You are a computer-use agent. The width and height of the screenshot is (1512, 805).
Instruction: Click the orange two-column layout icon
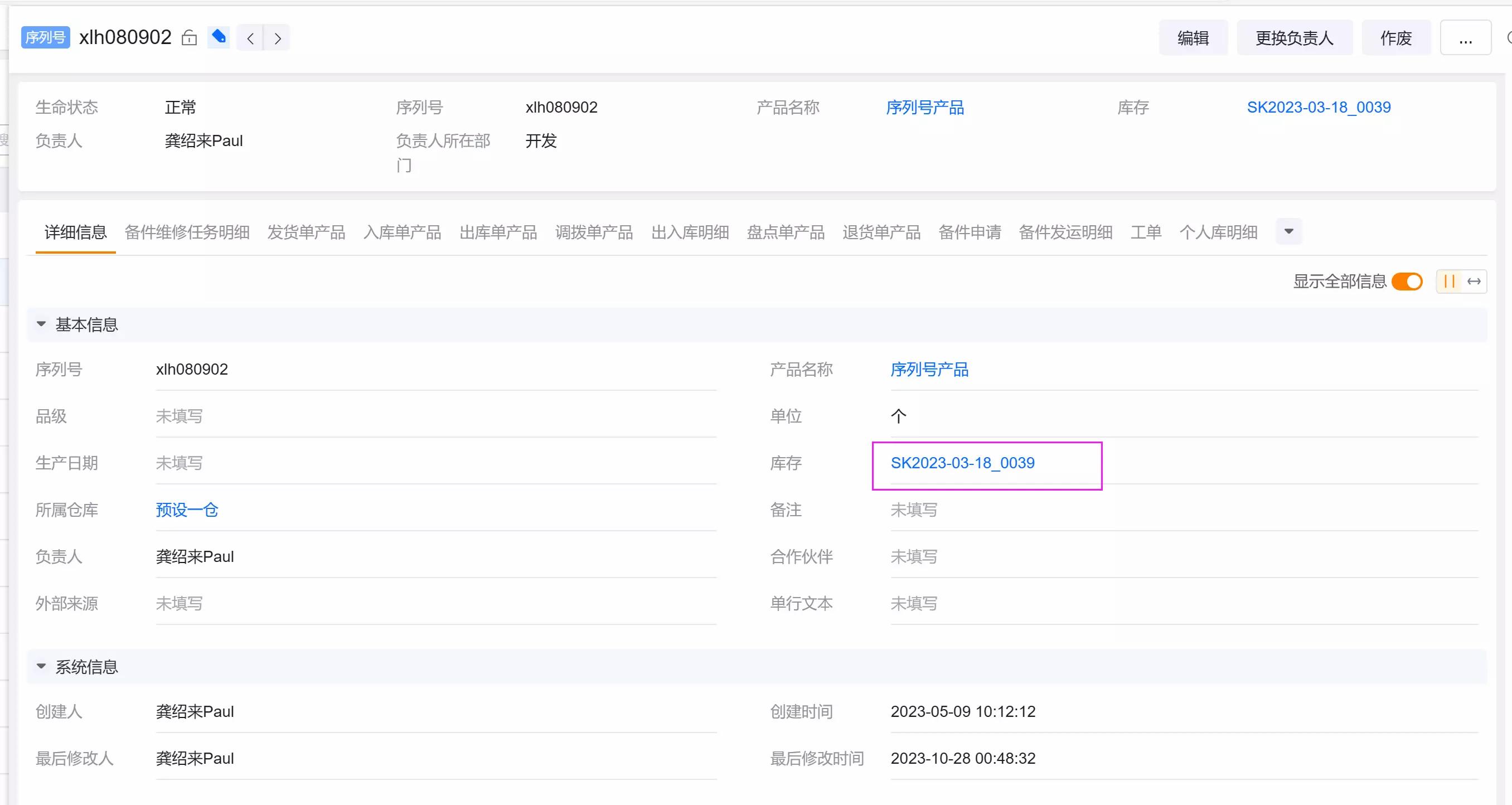[x=1447, y=281]
